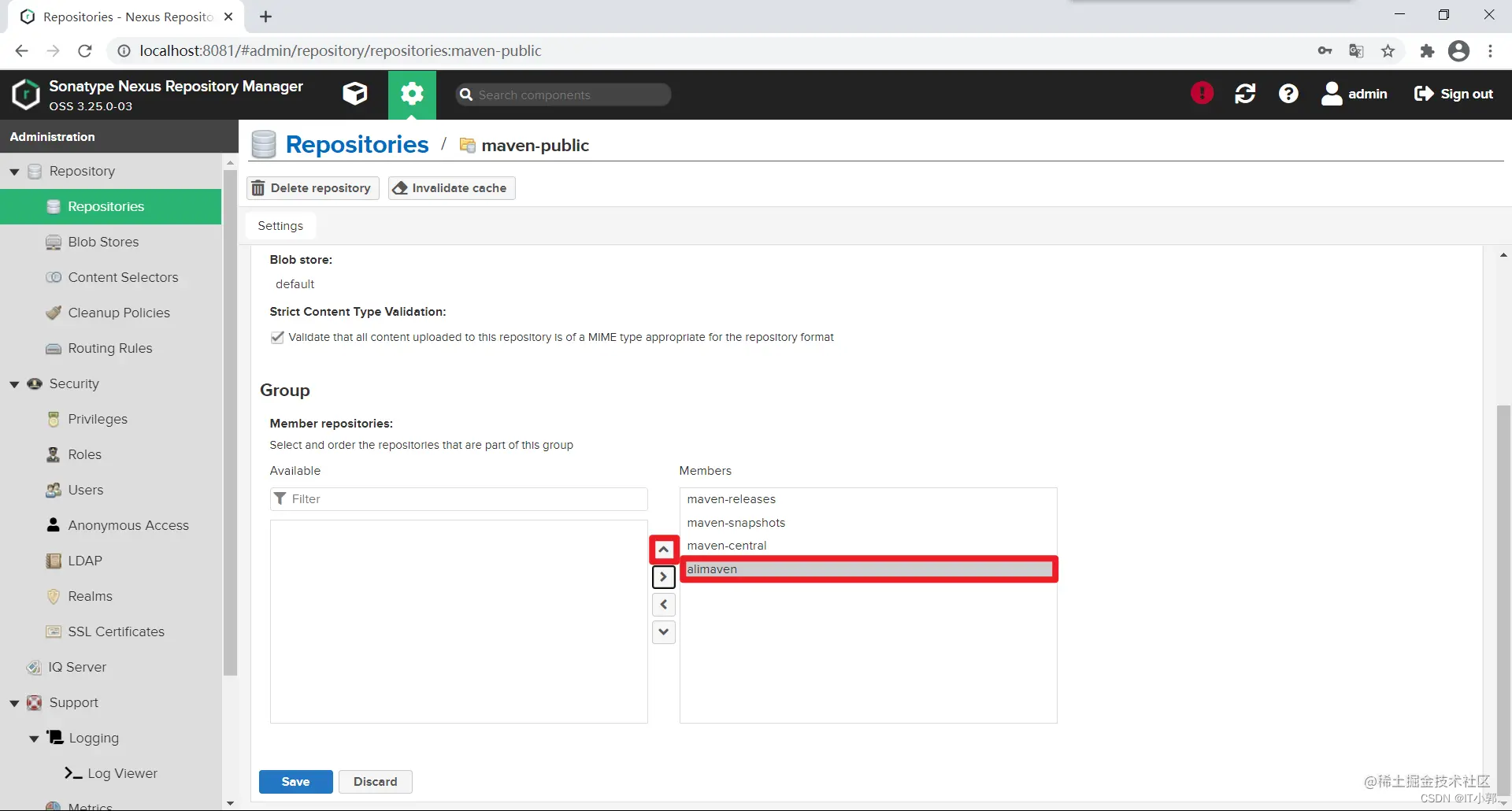1512x811 pixels.
Task: Open the Browse cube icon in header
Action: click(355, 94)
